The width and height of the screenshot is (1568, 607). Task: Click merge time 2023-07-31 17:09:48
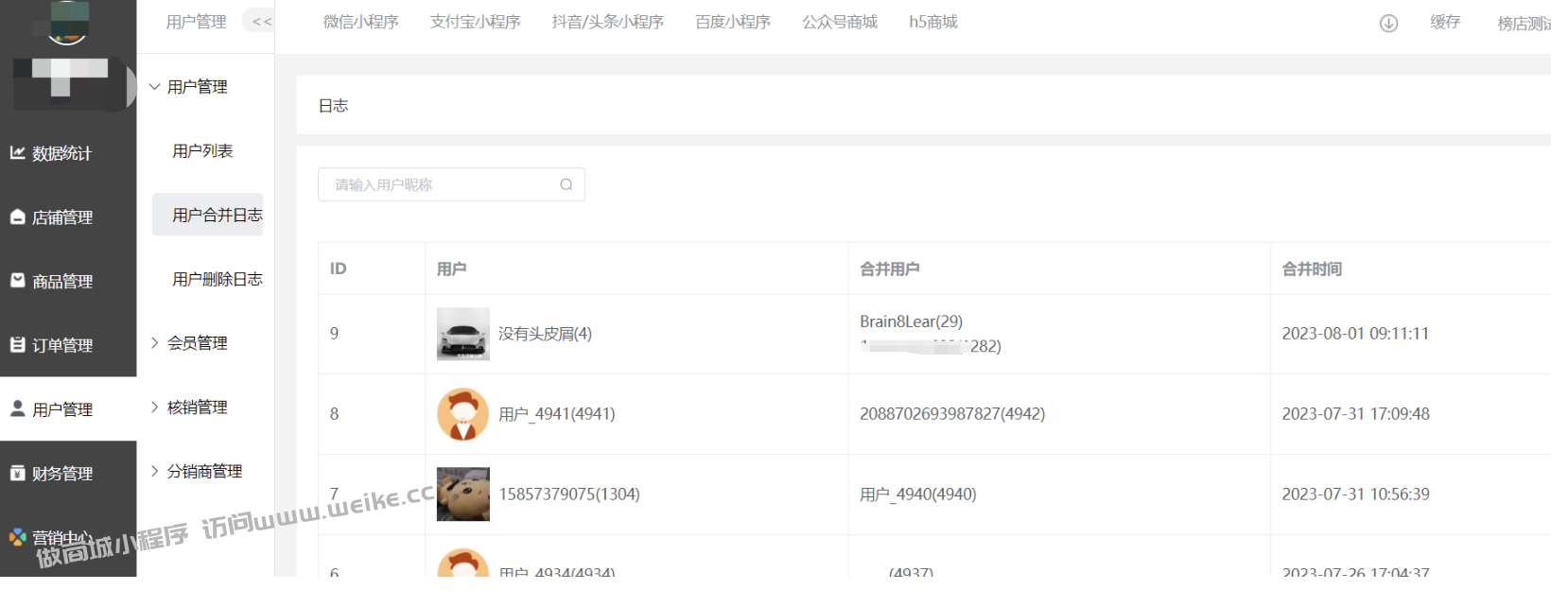(1355, 414)
